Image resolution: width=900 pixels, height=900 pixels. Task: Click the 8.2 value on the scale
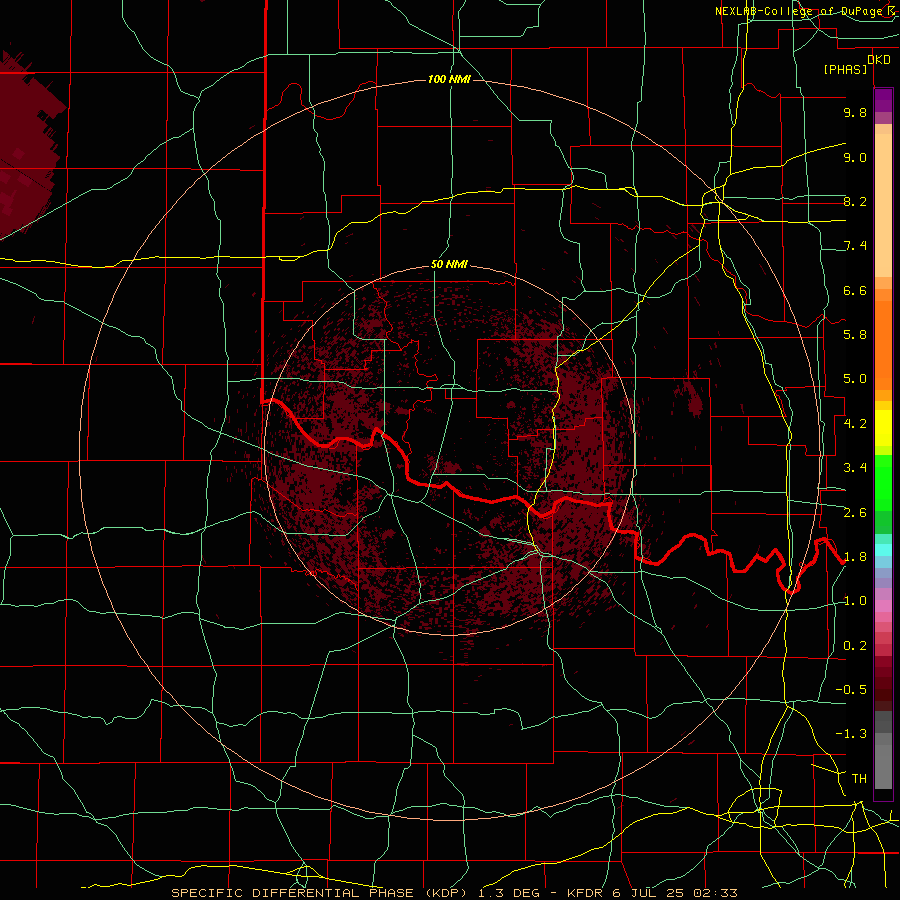(855, 201)
